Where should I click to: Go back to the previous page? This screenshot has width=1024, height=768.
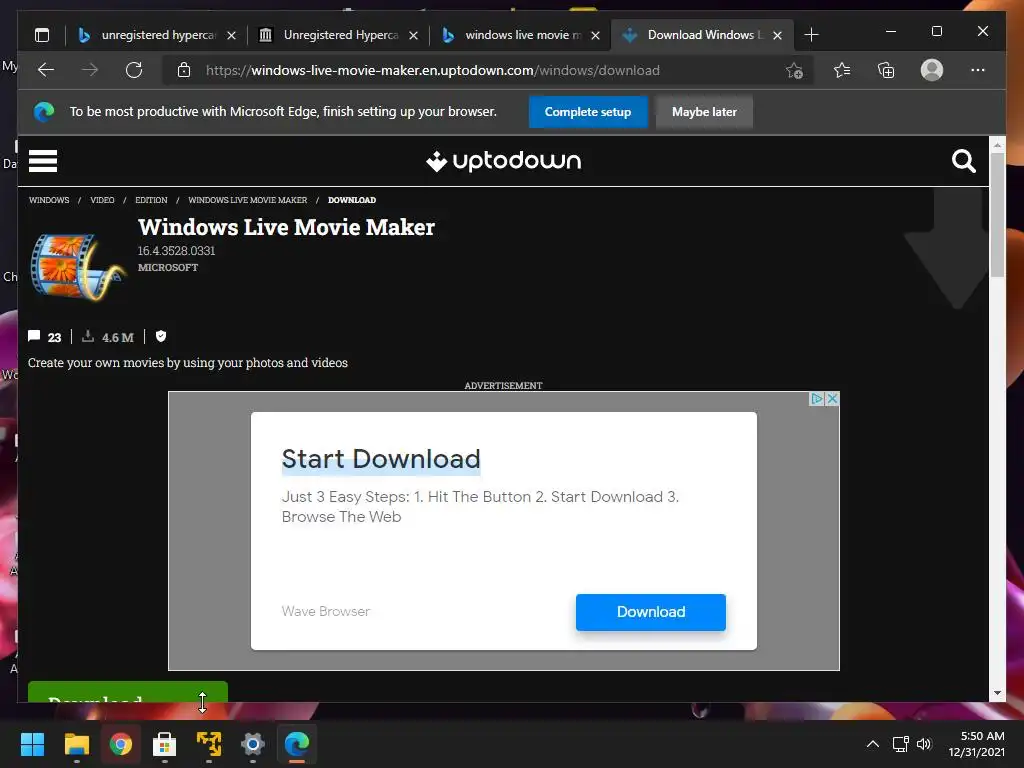click(46, 70)
